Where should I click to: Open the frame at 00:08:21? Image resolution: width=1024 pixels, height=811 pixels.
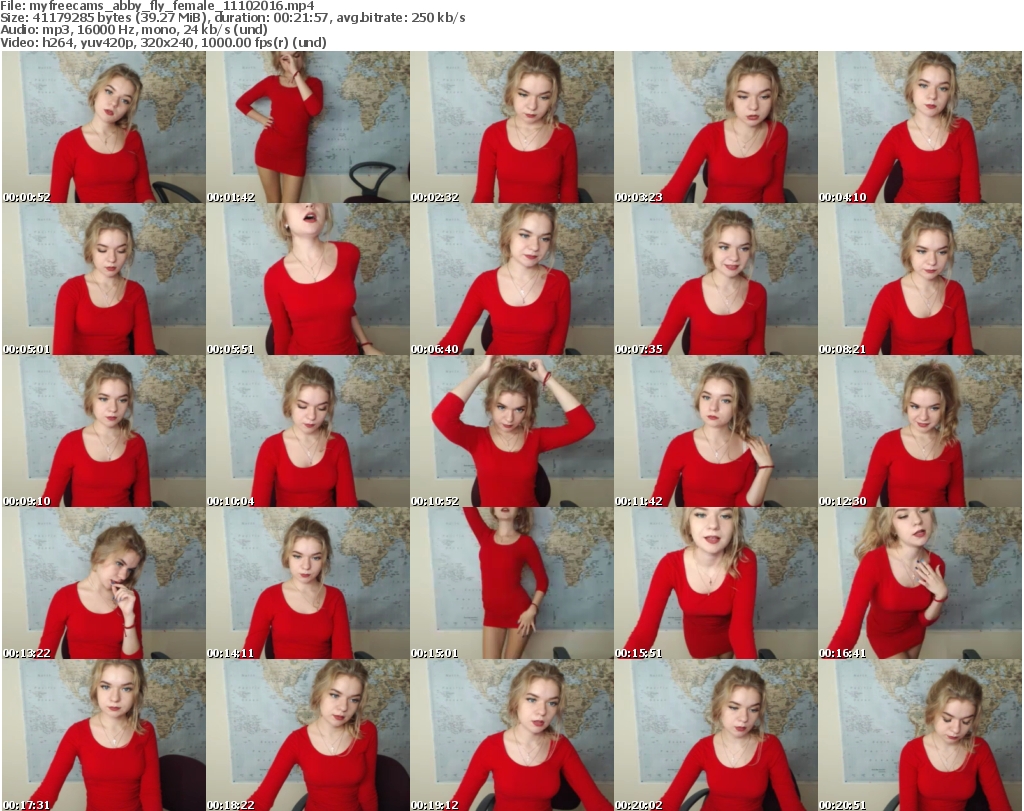[x=920, y=279]
